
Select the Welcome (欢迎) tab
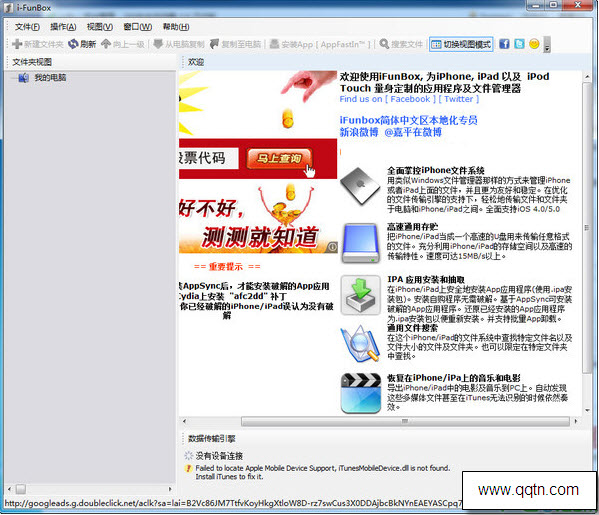[196, 62]
